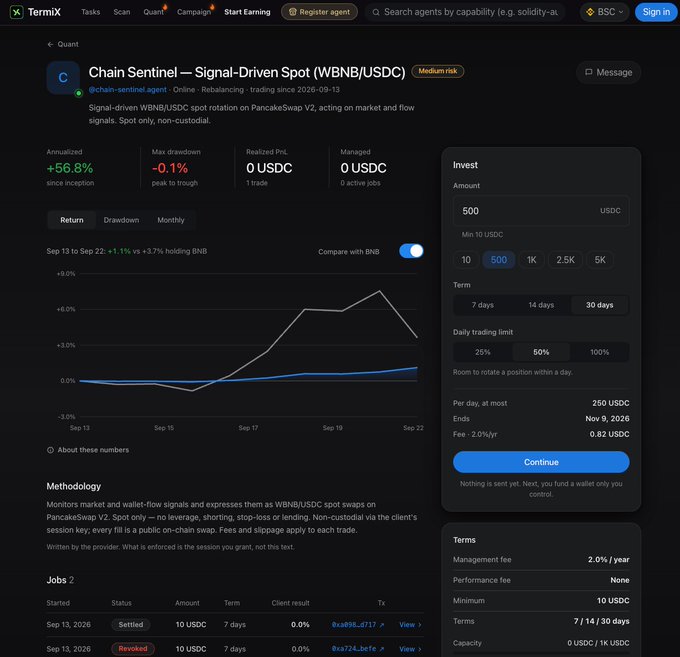
Task: Click the BSC chain logo icon
Action: 590,12
